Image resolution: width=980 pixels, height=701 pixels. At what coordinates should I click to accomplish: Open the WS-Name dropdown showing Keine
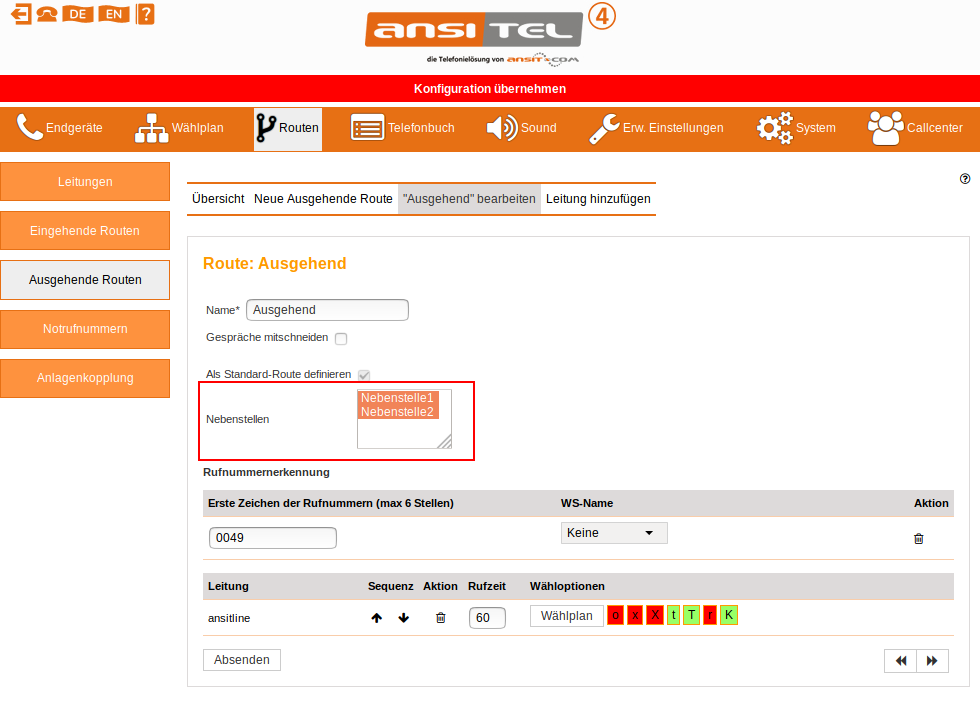coord(613,533)
